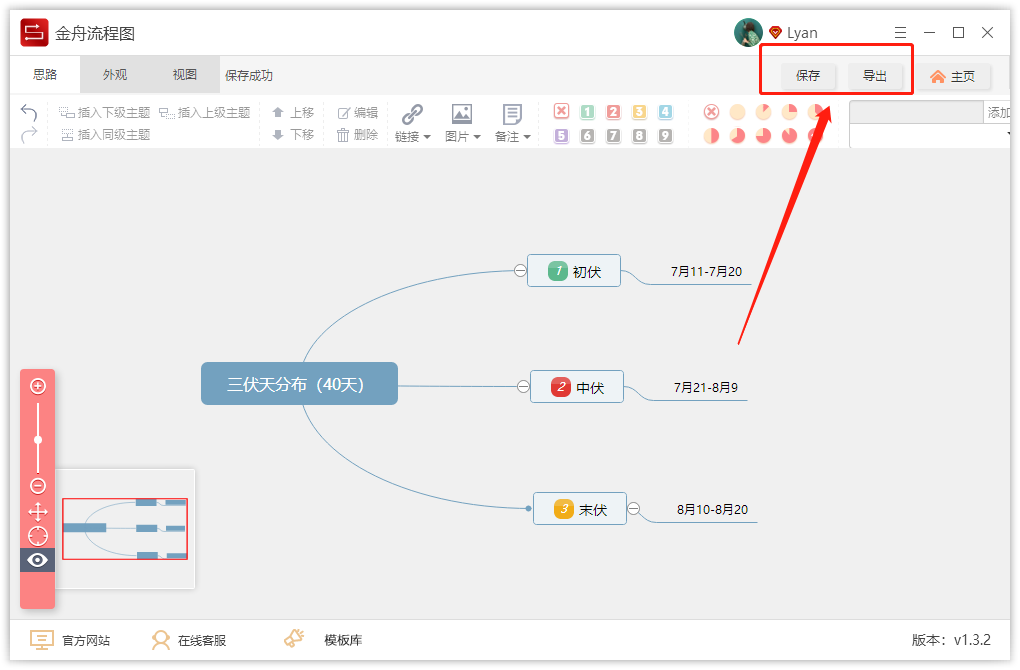1020x670 pixels.
Task: Click the undo arrow icon
Action: [29, 113]
